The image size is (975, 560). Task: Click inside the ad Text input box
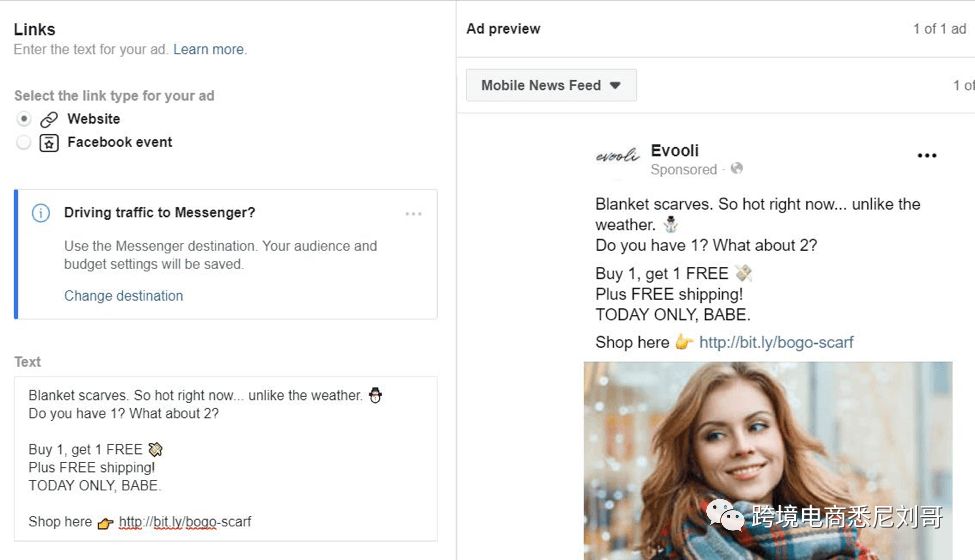[226, 459]
